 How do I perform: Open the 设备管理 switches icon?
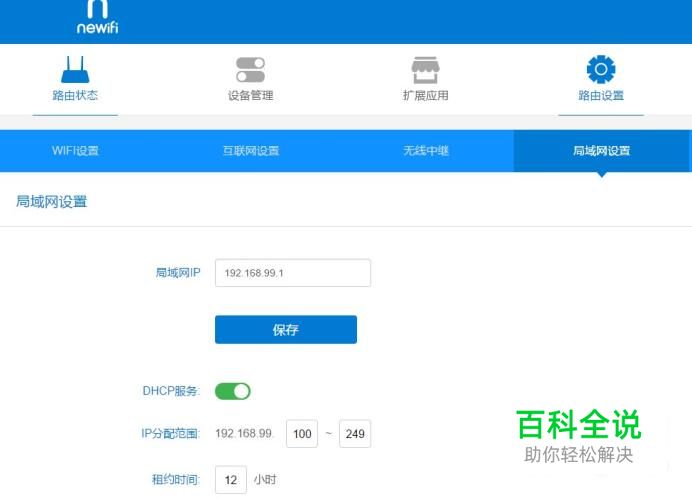click(x=250, y=70)
